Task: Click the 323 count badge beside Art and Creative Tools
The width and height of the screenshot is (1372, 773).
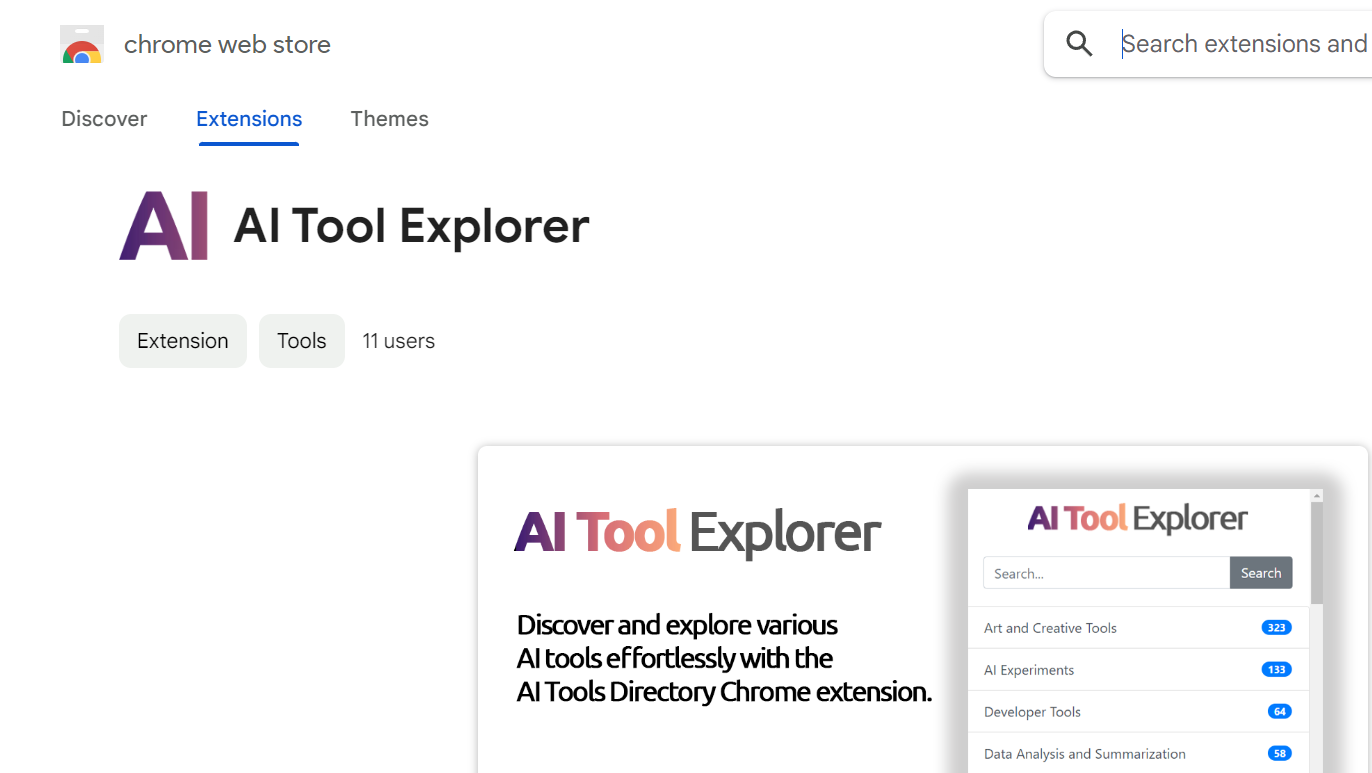Action: (1276, 627)
